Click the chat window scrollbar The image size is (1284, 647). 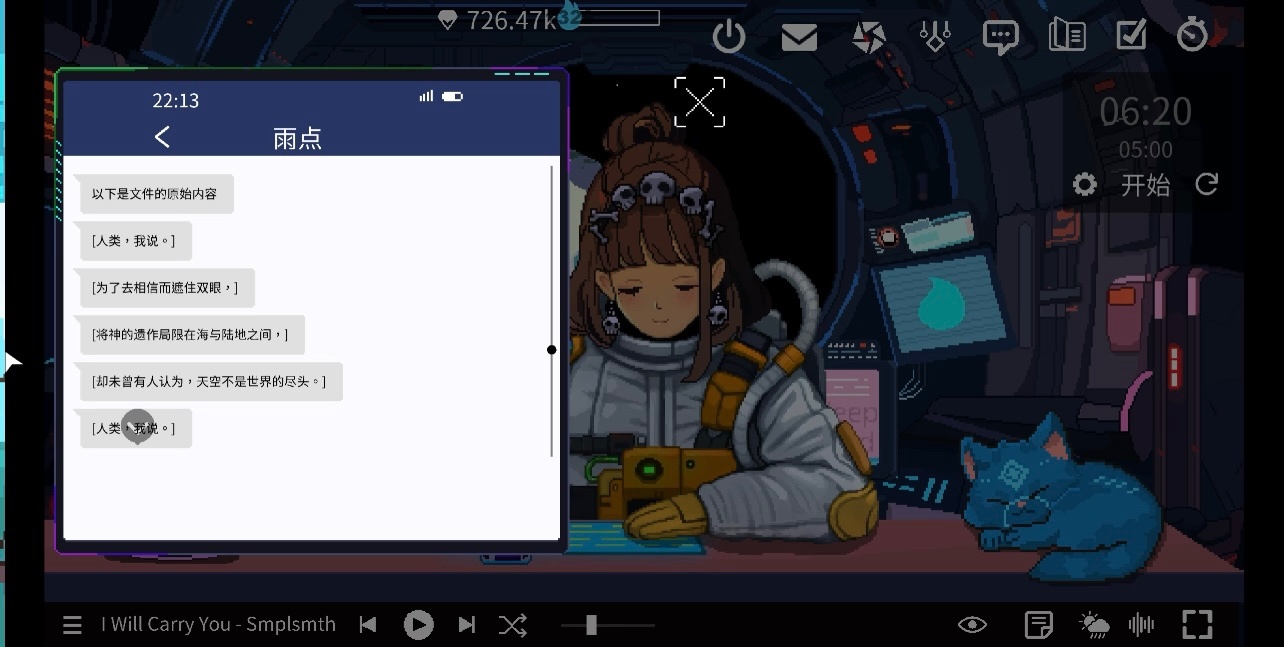(552, 312)
